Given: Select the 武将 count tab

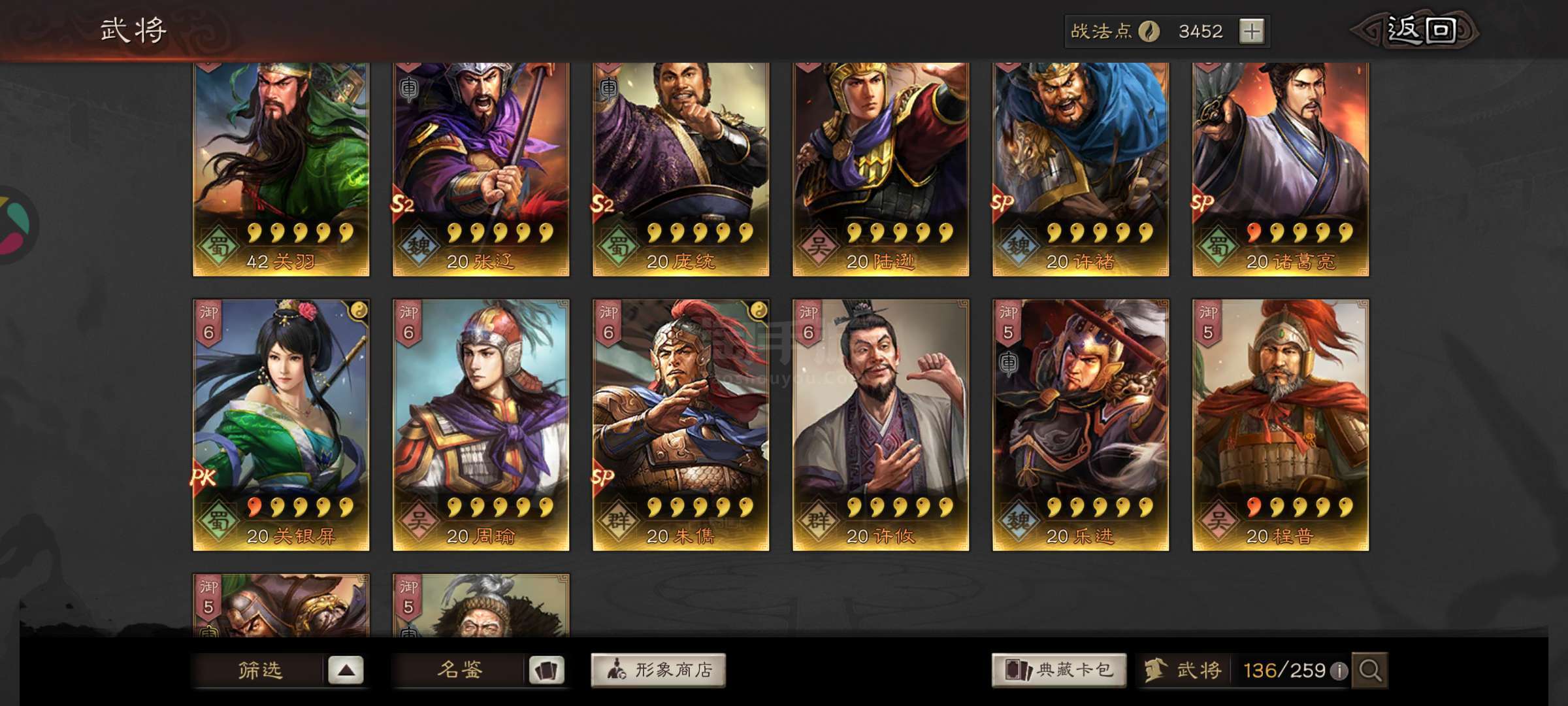Looking at the screenshot, I should pos(1184,671).
